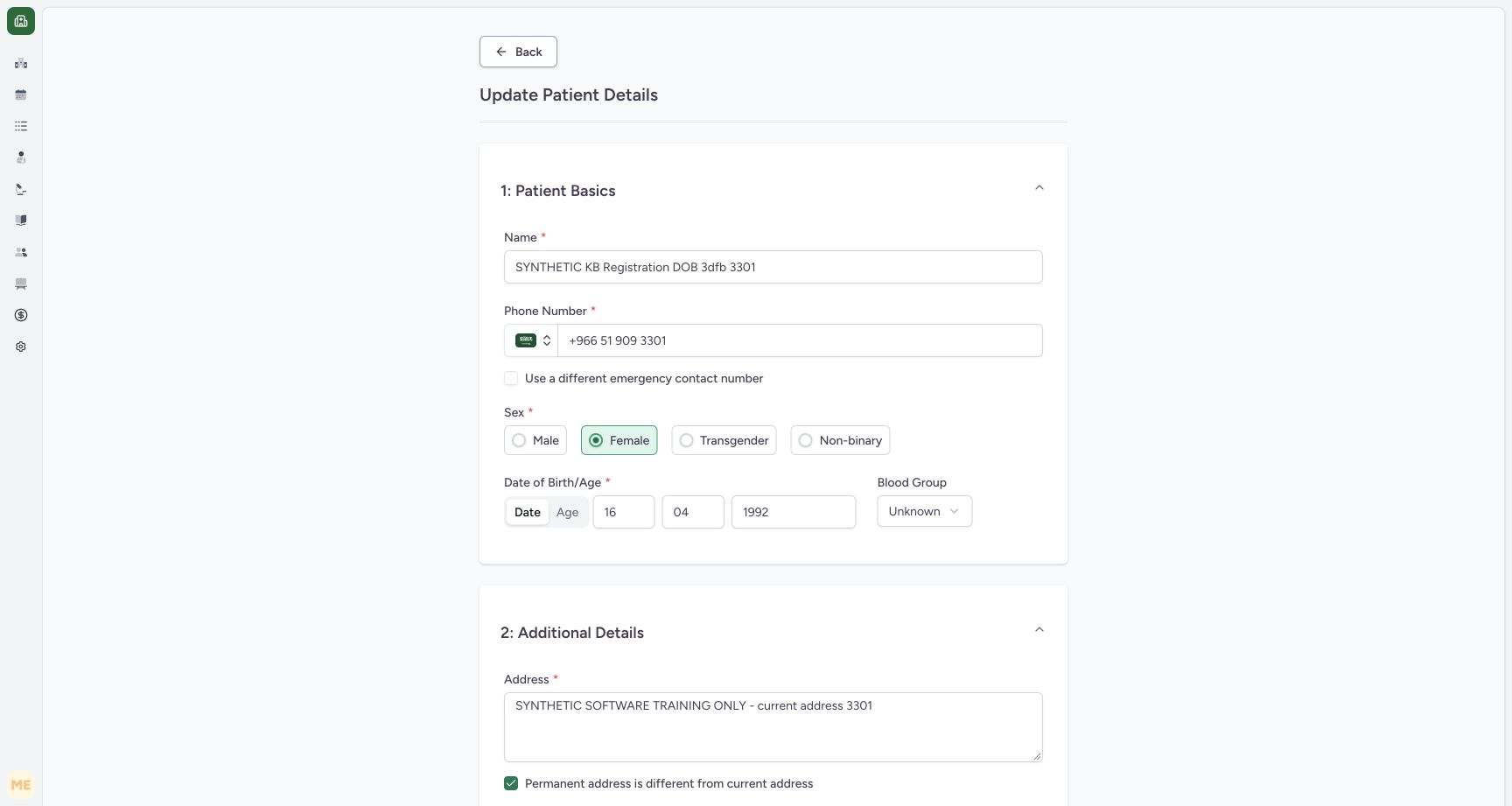This screenshot has width=1512, height=806.
Task: Click the Update Patient Details heading
Action: click(569, 95)
